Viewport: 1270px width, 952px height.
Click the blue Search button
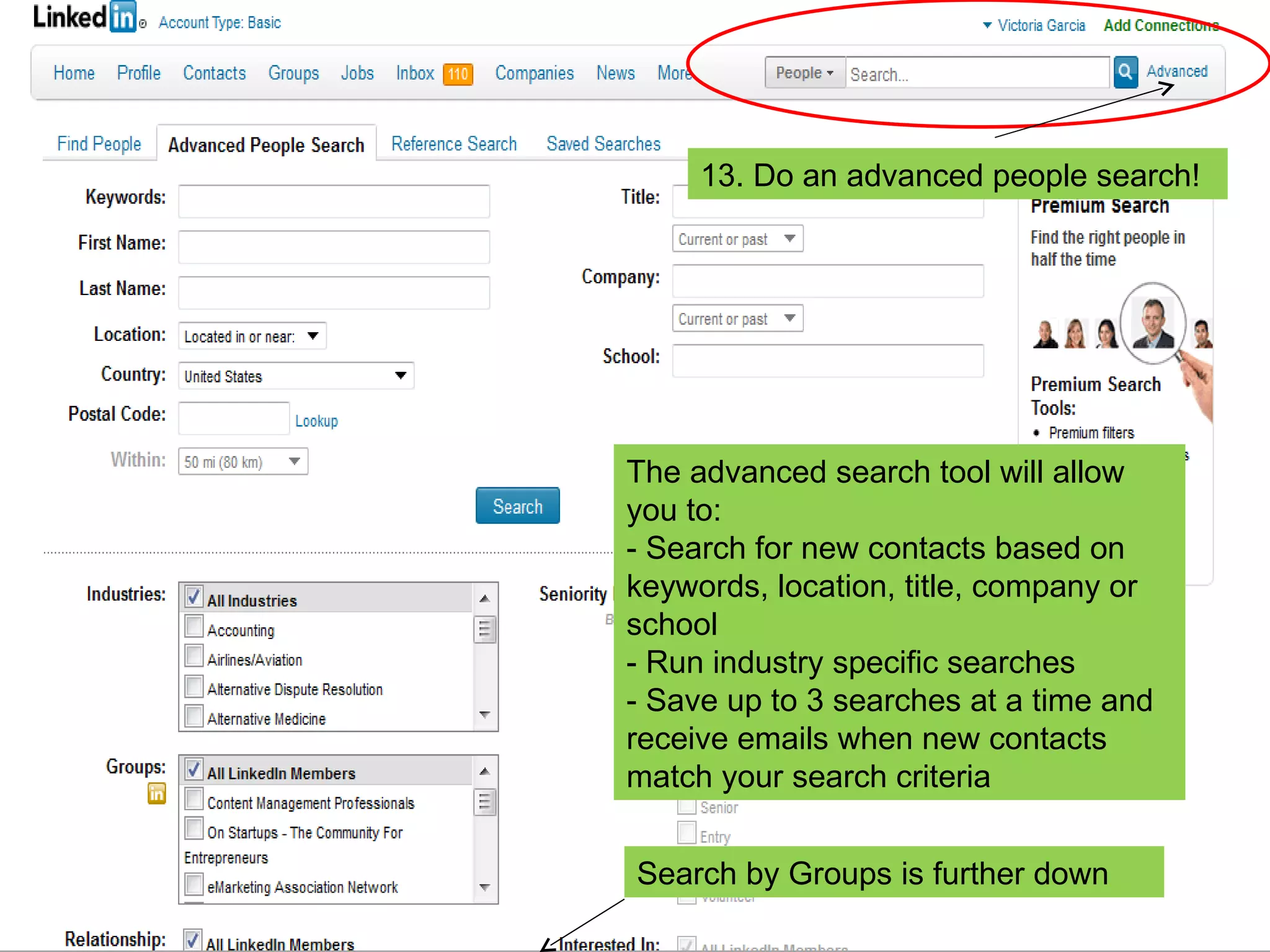pos(517,506)
